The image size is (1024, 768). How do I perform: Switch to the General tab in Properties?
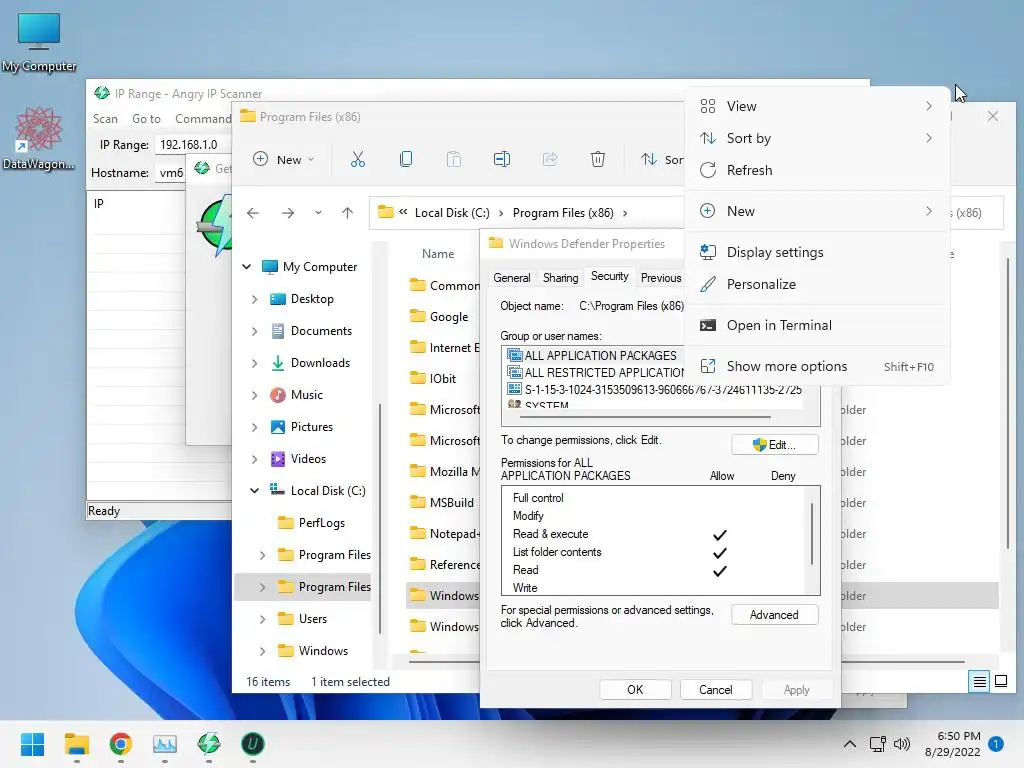click(511, 278)
